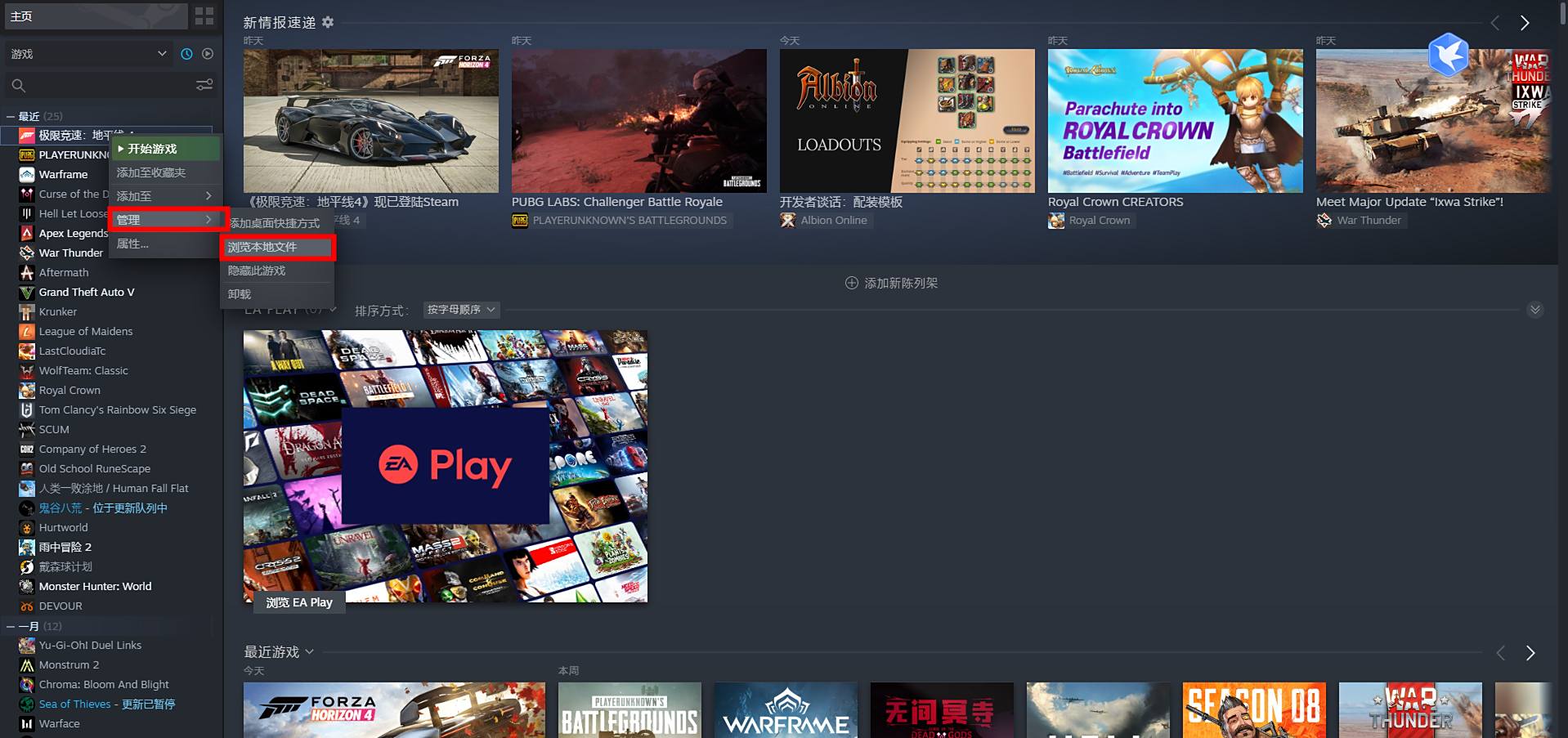The width and height of the screenshot is (1568, 738).
Task: Click the search magnifier icon in sidebar
Action: (x=18, y=85)
